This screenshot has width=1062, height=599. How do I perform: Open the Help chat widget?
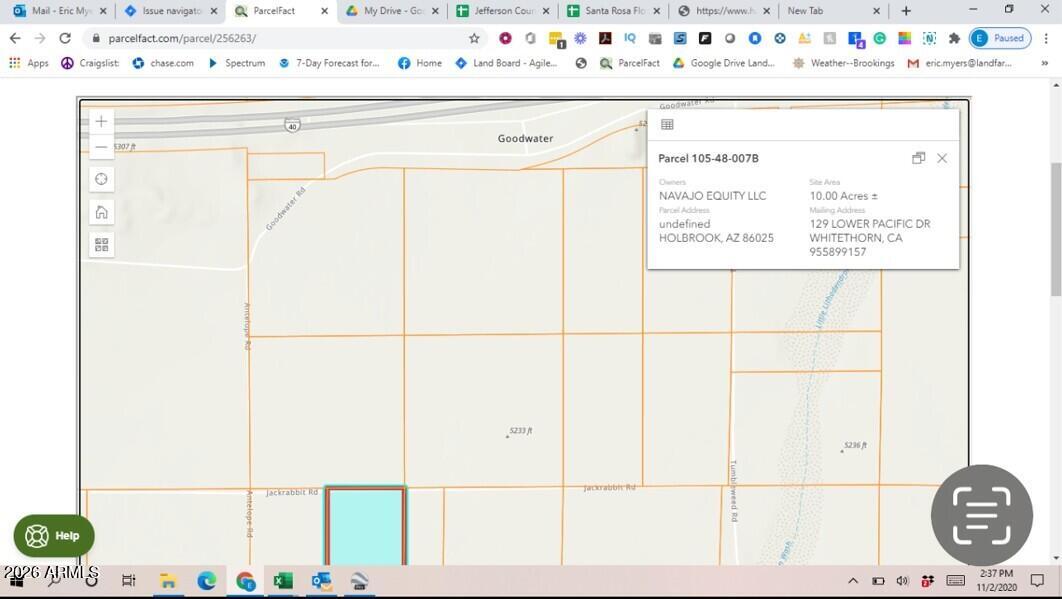(x=52, y=535)
